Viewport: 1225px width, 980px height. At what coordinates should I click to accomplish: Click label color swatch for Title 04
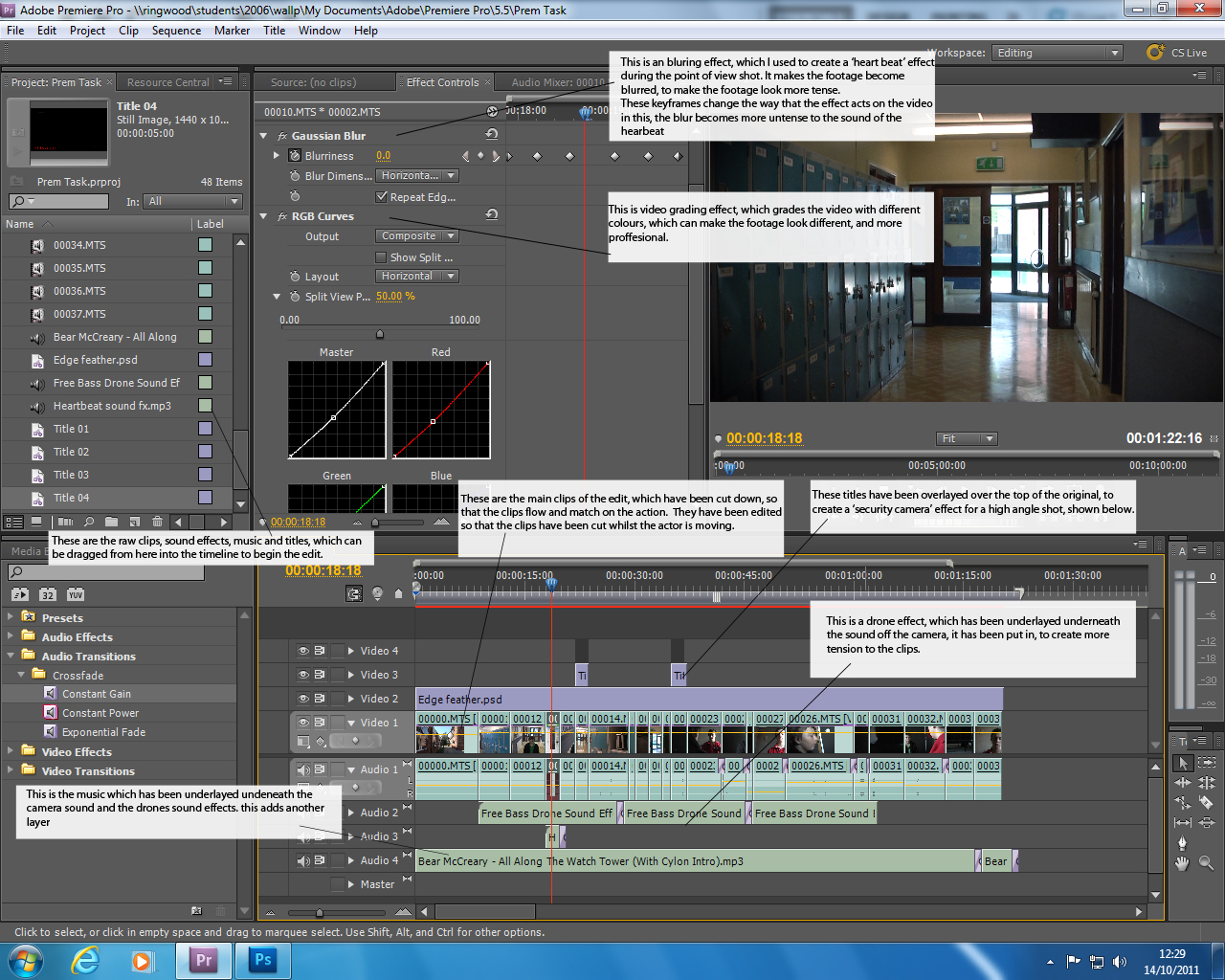[x=205, y=498]
